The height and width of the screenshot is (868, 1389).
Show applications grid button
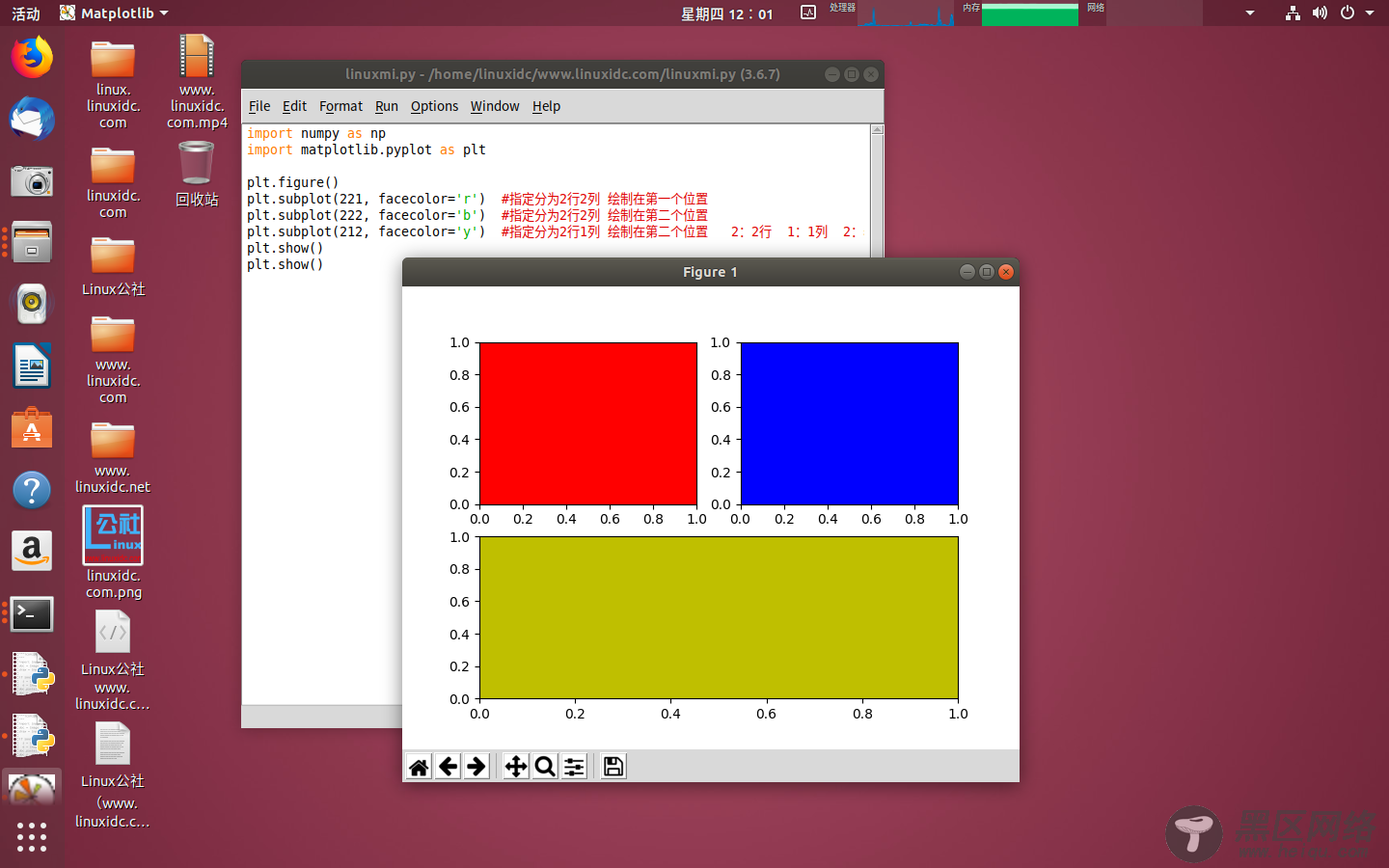click(x=32, y=836)
